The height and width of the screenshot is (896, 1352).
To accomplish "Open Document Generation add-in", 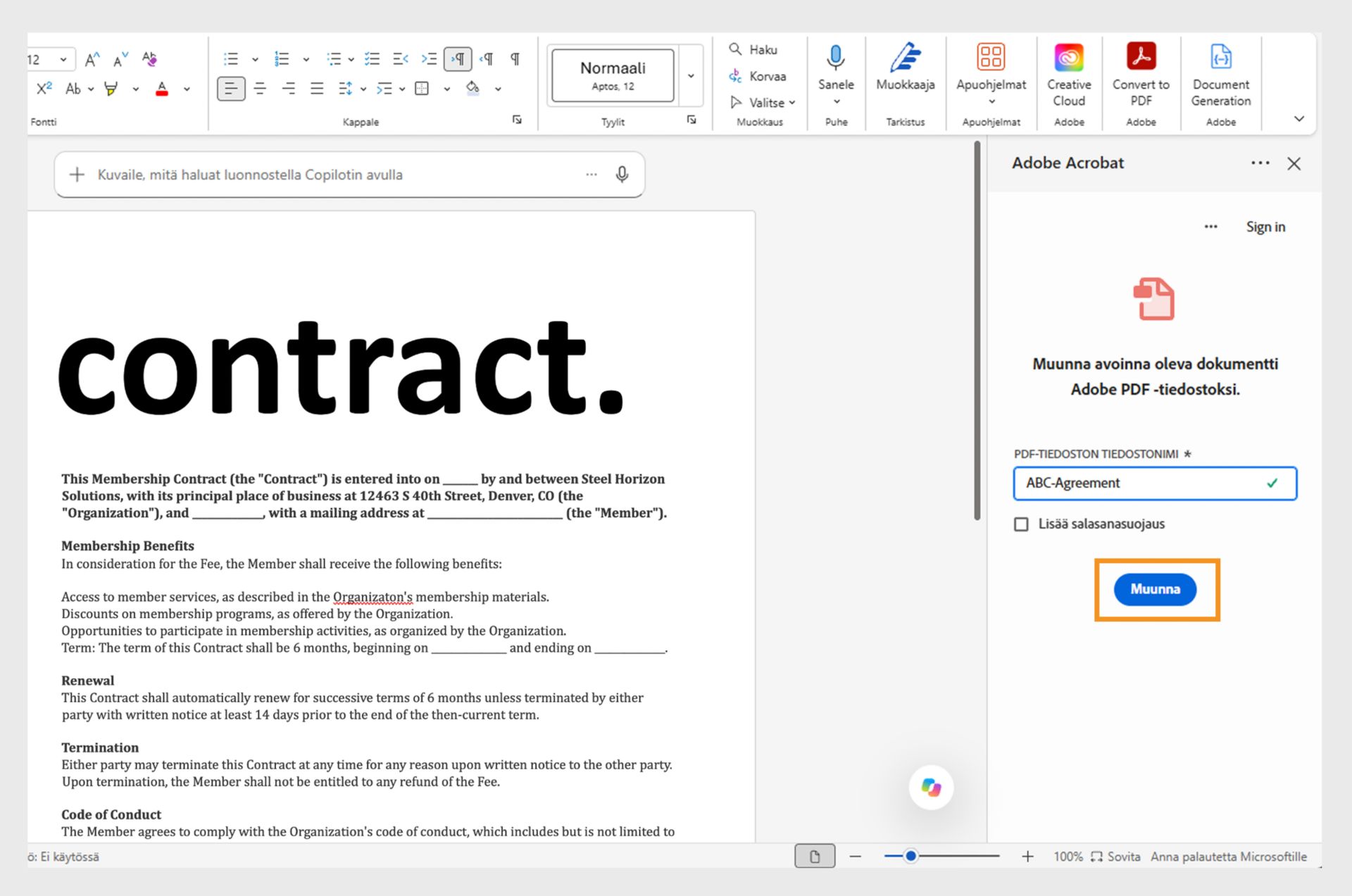I will pyautogui.click(x=1220, y=75).
